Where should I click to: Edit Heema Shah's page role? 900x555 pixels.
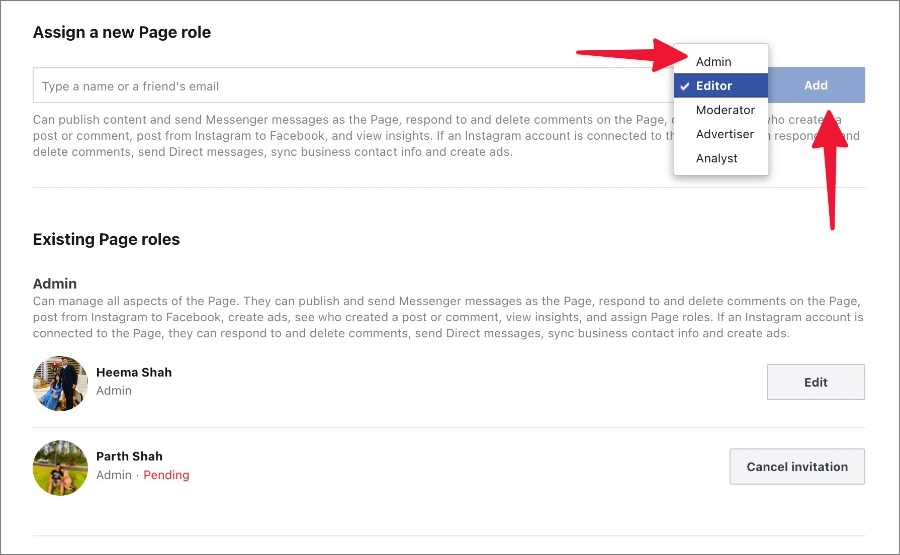coord(816,382)
